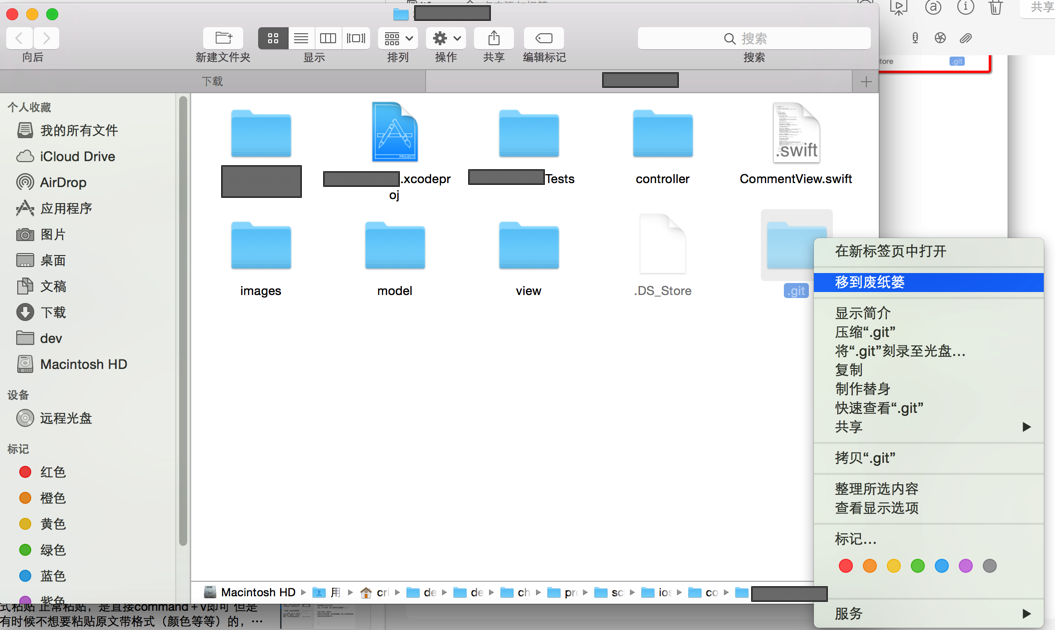Click Macintosh HD in path bar
The height and width of the screenshot is (630, 1055).
[x=250, y=592]
